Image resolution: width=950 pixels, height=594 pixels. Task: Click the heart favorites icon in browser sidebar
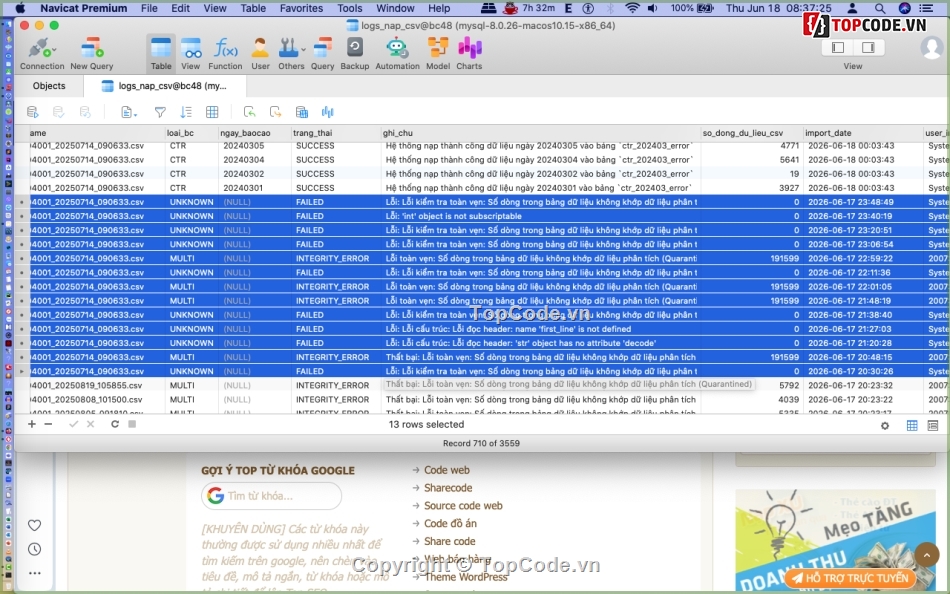coord(35,525)
